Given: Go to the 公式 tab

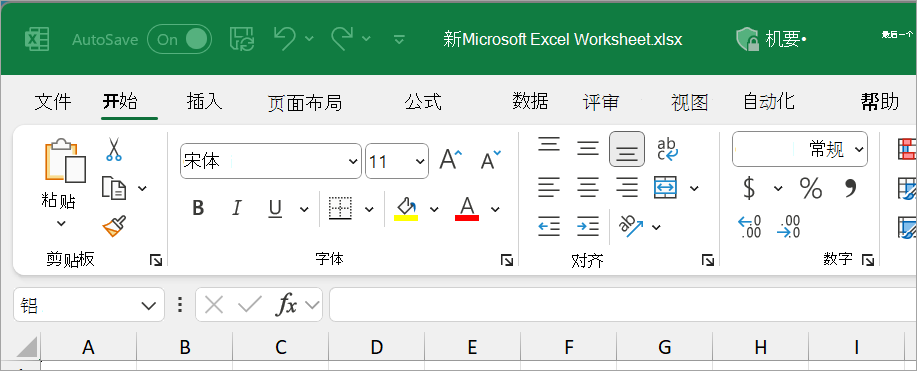Looking at the screenshot, I should 423,102.
